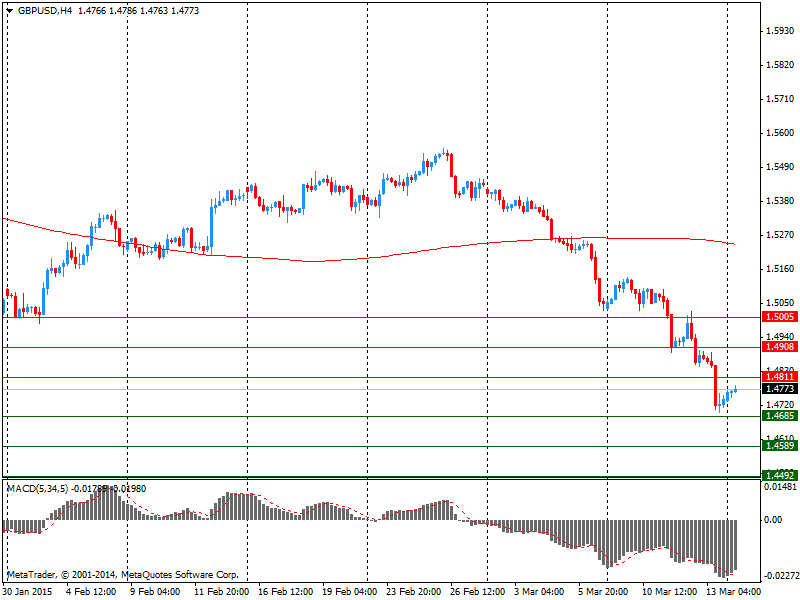
Task: Select the 1.4908 resistance level label
Action: pos(780,347)
